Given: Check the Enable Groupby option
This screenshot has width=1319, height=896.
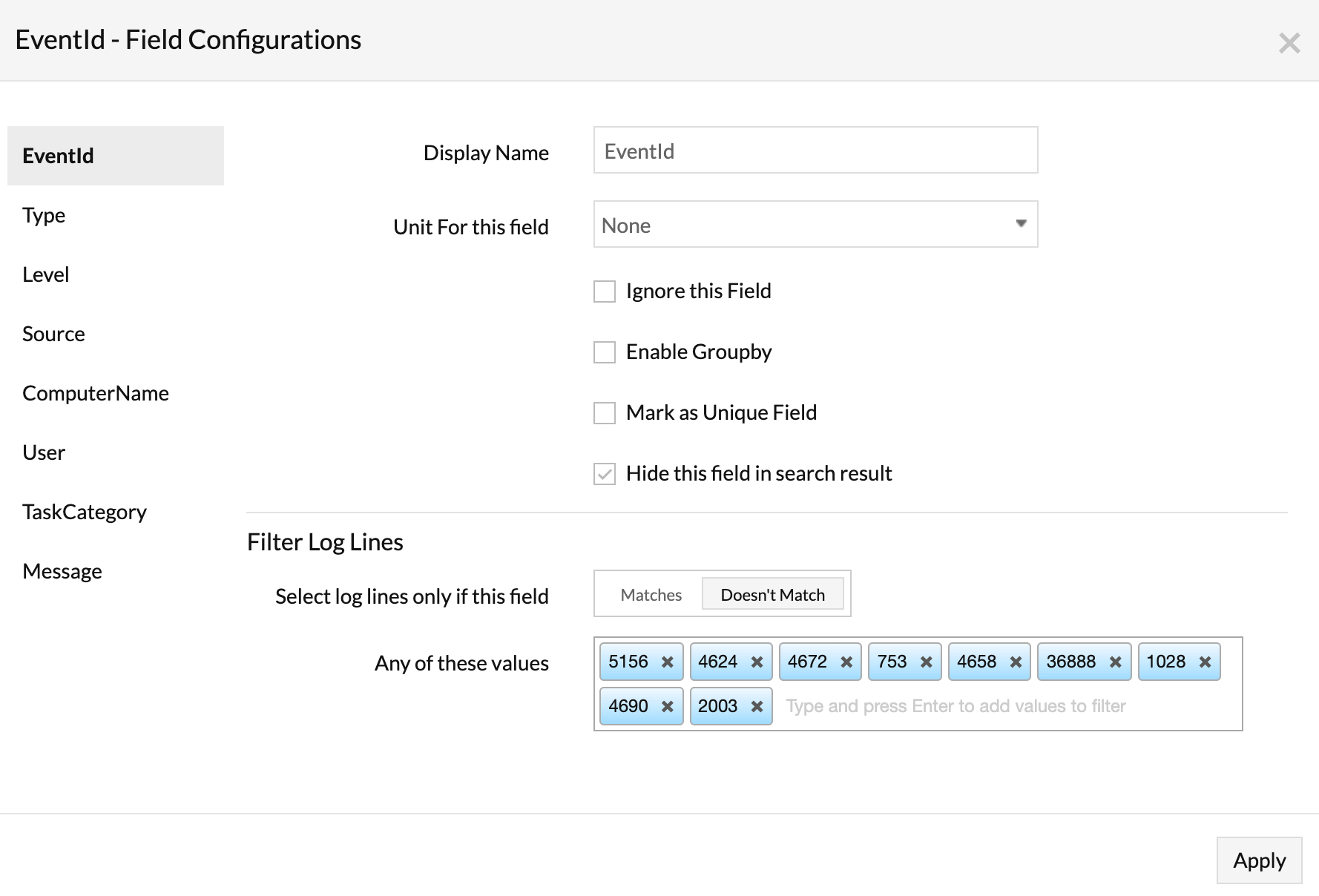Looking at the screenshot, I should [x=605, y=352].
